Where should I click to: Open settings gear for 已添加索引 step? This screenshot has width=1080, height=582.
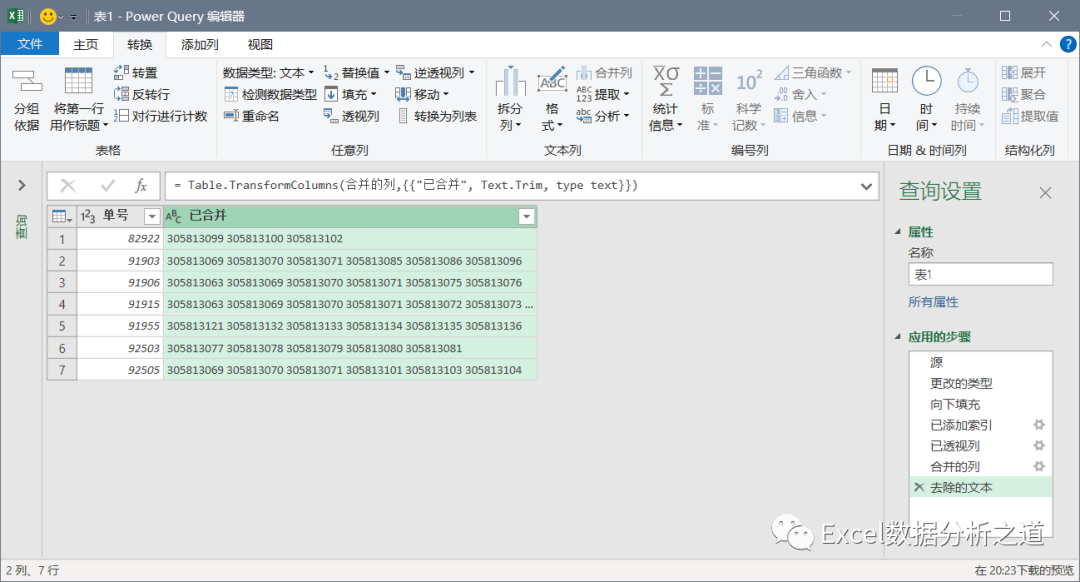click(1039, 425)
